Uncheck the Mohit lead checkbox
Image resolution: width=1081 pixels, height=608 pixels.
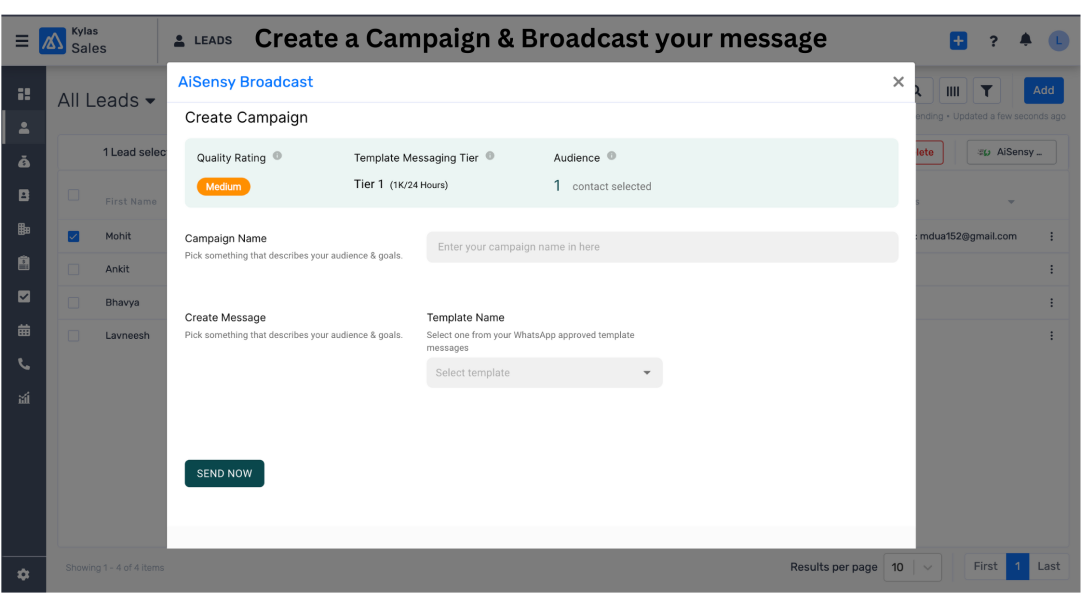(x=74, y=236)
